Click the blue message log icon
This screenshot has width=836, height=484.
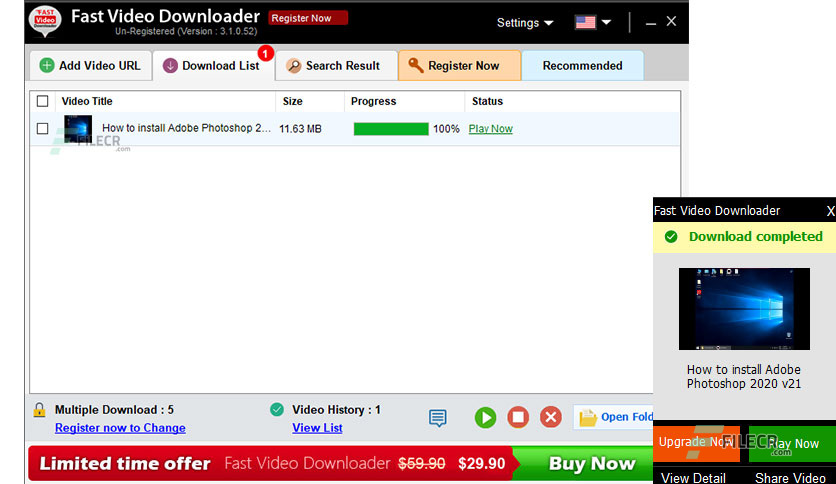pyautogui.click(x=438, y=418)
